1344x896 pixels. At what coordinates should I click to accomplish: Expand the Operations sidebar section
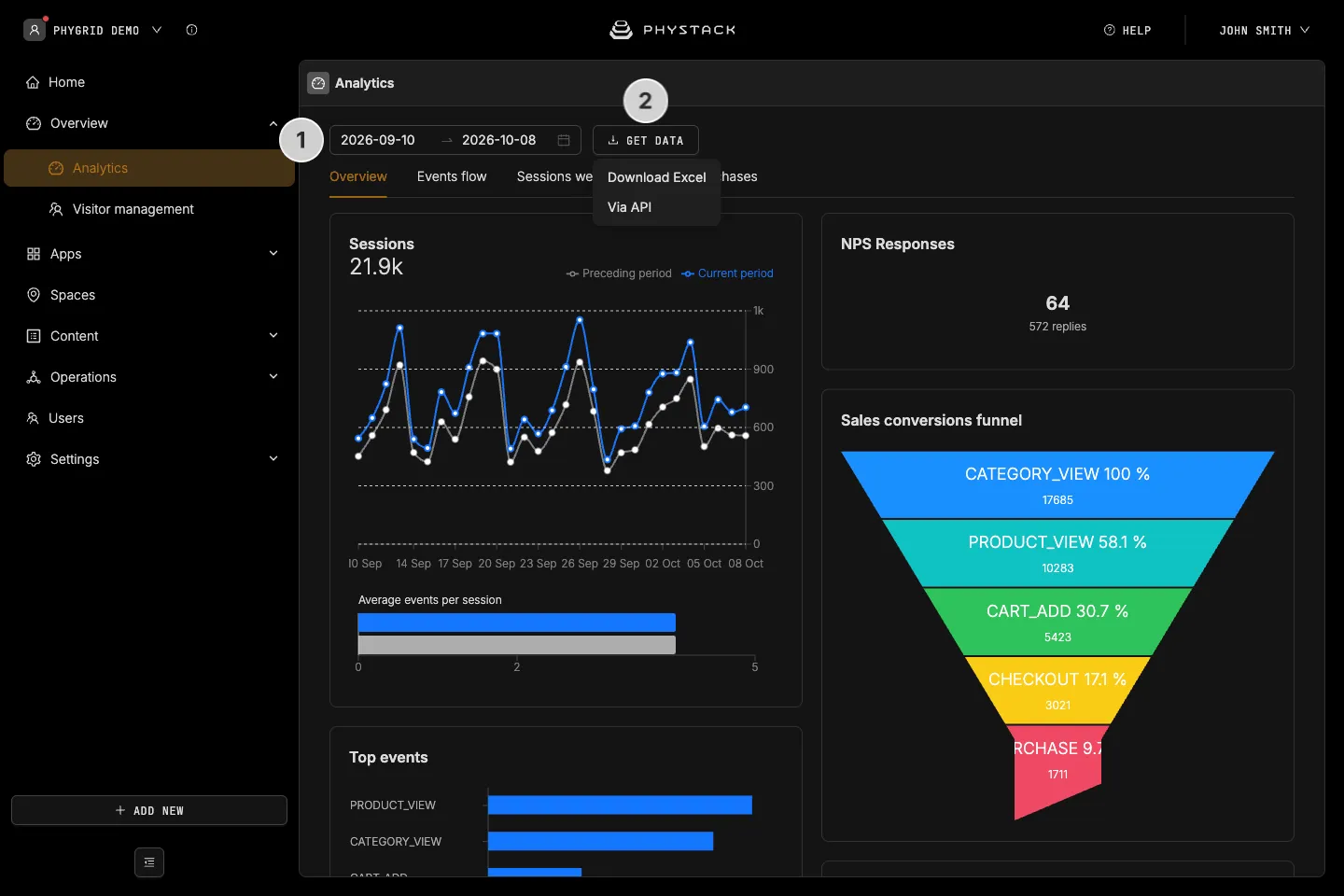tap(273, 377)
